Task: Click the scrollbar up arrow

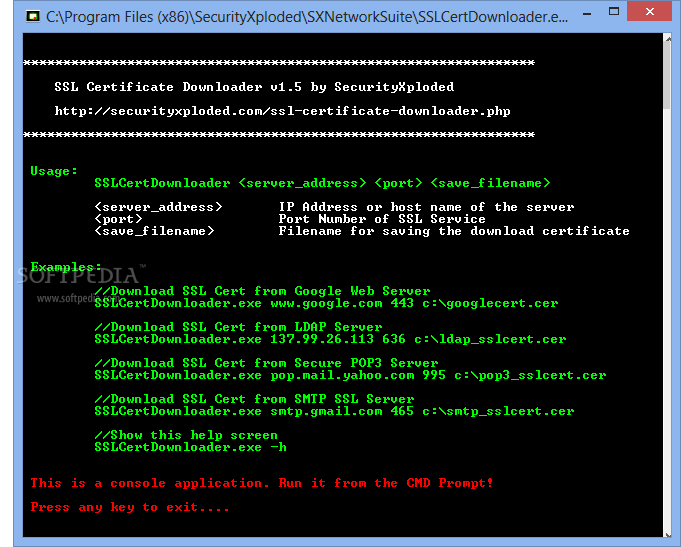Action: click(668, 39)
